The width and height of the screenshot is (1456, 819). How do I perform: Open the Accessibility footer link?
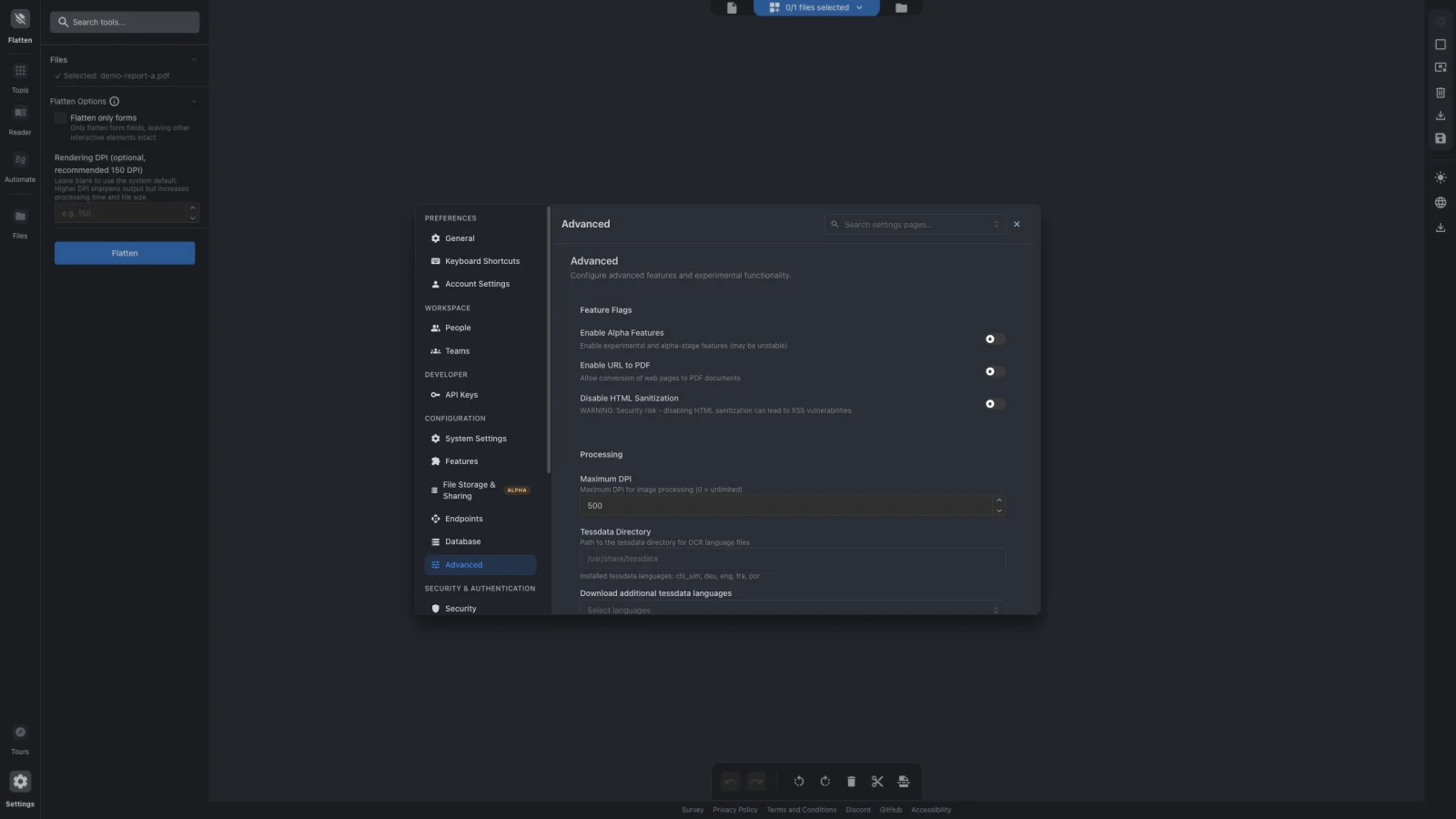[931, 810]
